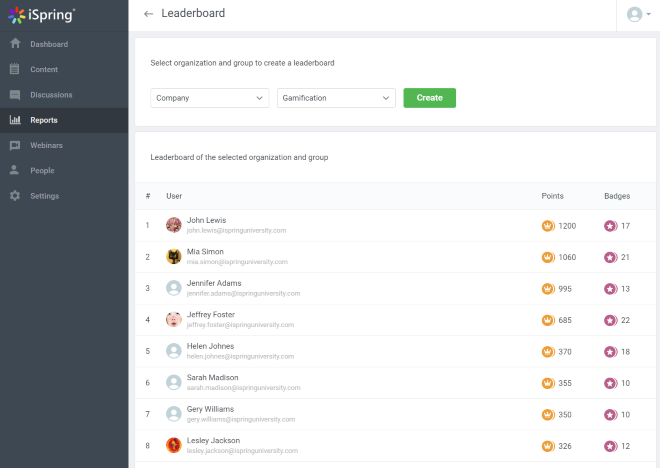Click the points crown icon for Jeffrey Foster
The width and height of the screenshot is (660, 468).
click(548, 320)
